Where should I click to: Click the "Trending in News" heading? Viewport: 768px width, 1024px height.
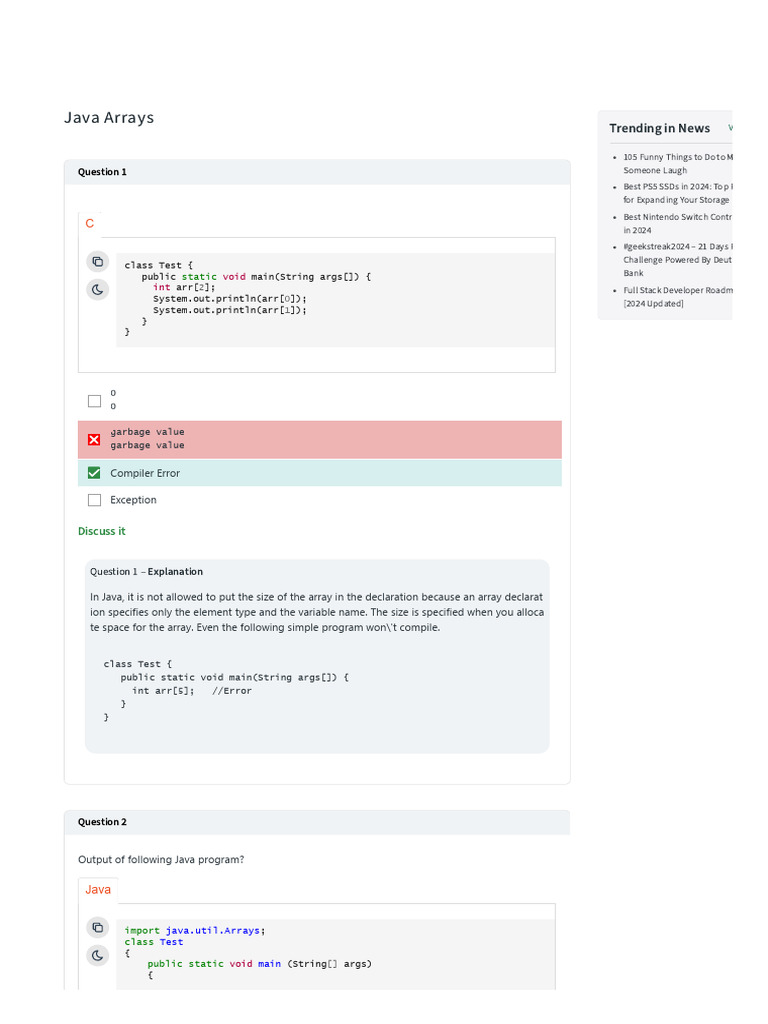point(660,128)
